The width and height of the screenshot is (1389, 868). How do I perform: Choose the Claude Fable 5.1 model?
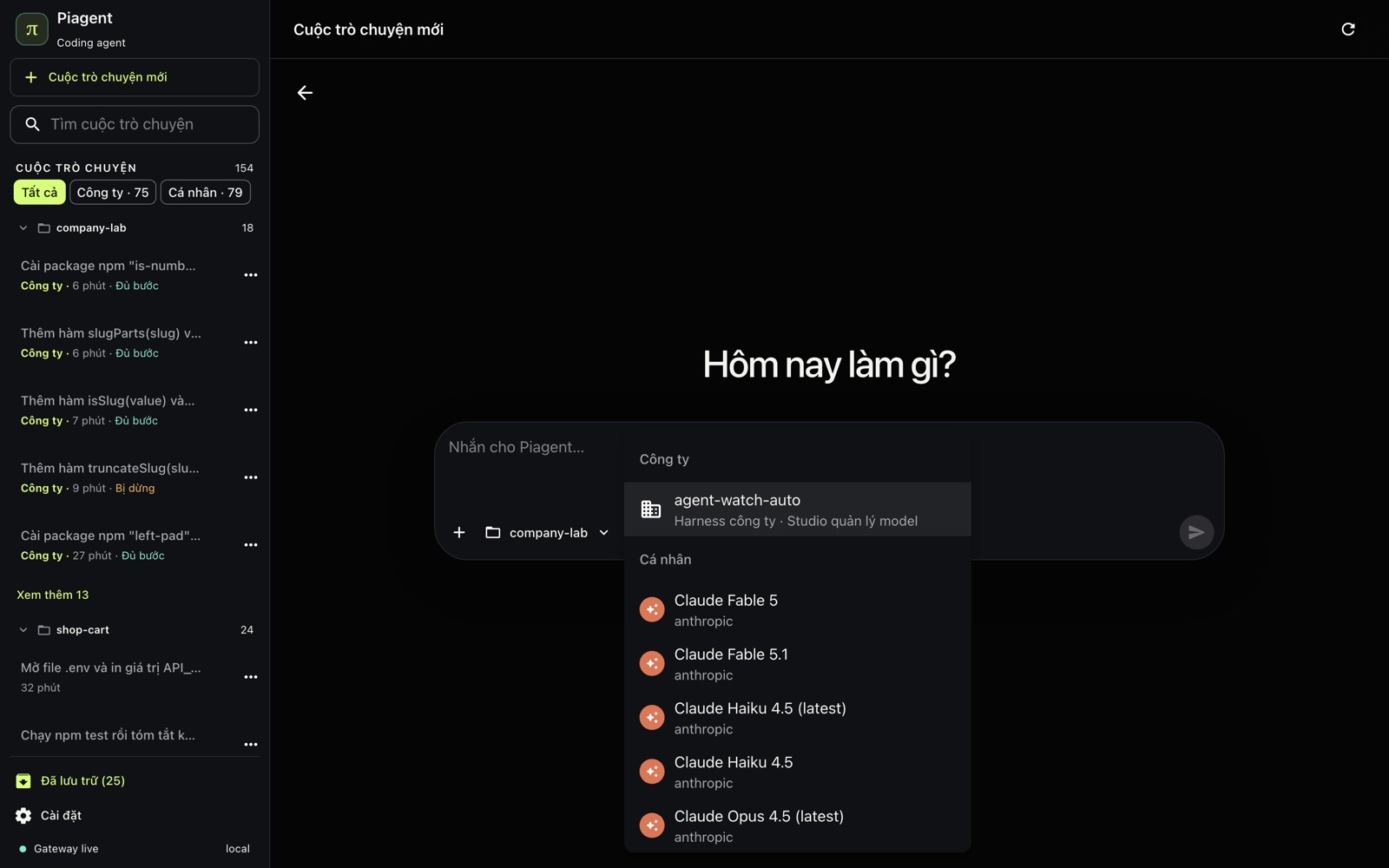[x=797, y=664]
